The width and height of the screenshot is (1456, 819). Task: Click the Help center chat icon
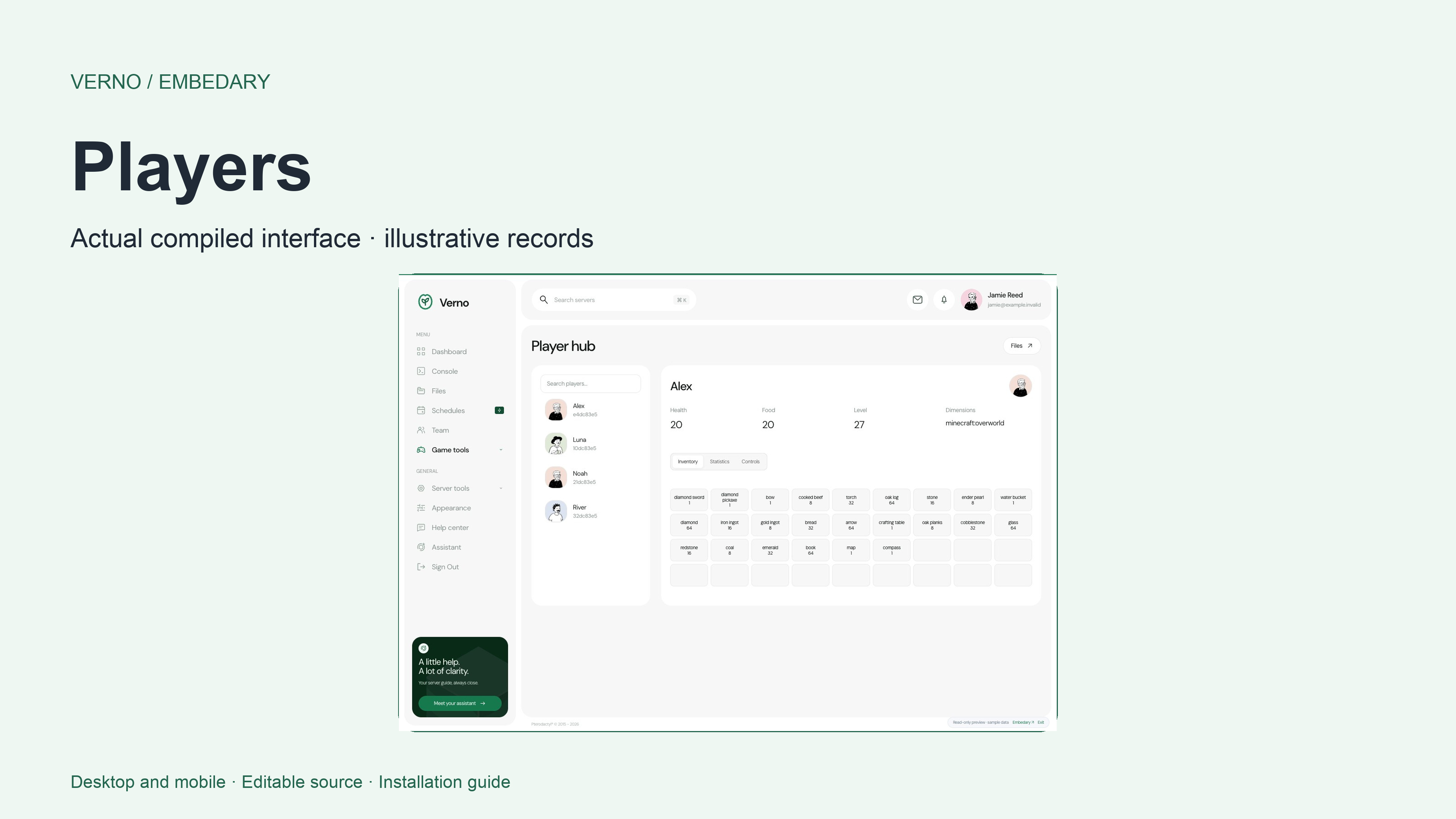[420, 527]
